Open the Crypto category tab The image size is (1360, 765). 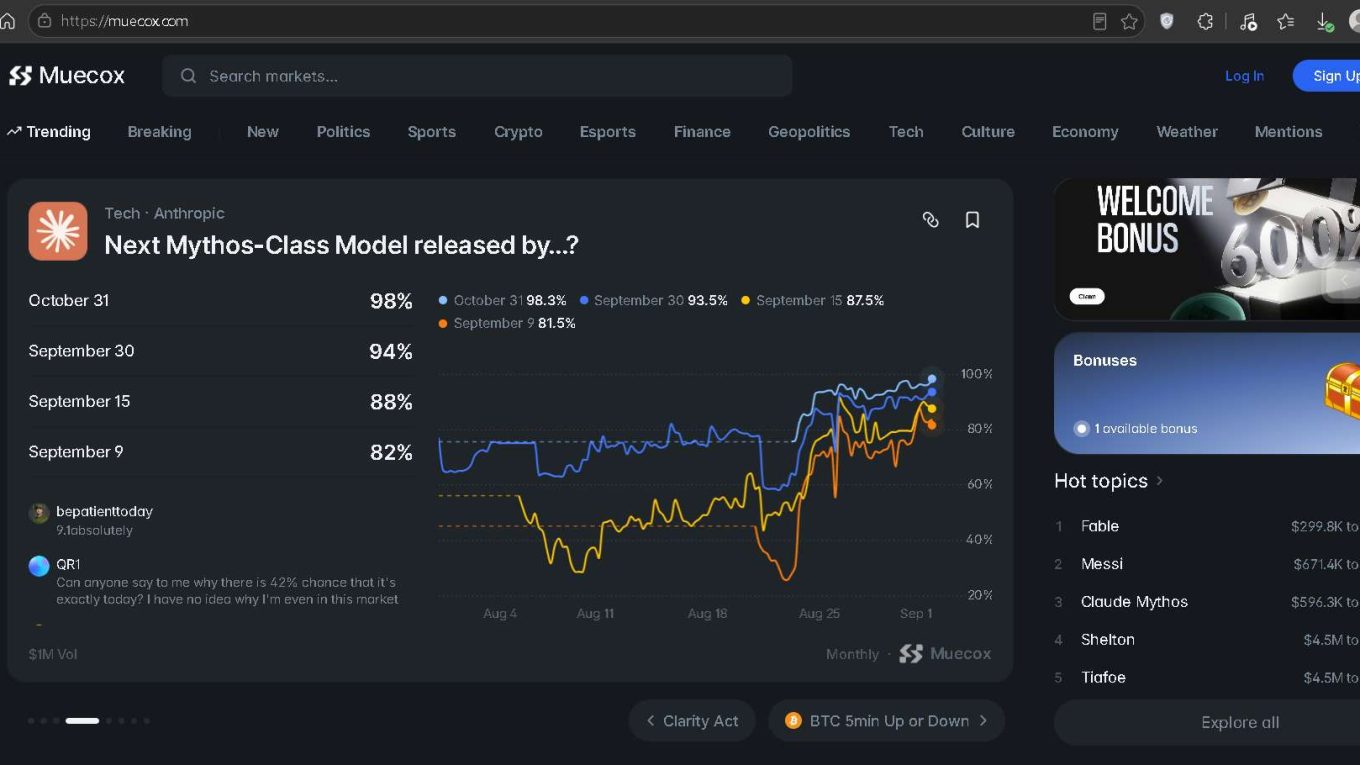pyautogui.click(x=518, y=132)
